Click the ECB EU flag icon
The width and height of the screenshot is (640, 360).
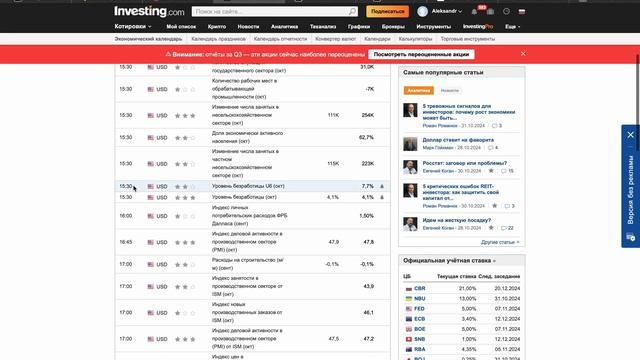[x=409, y=319]
